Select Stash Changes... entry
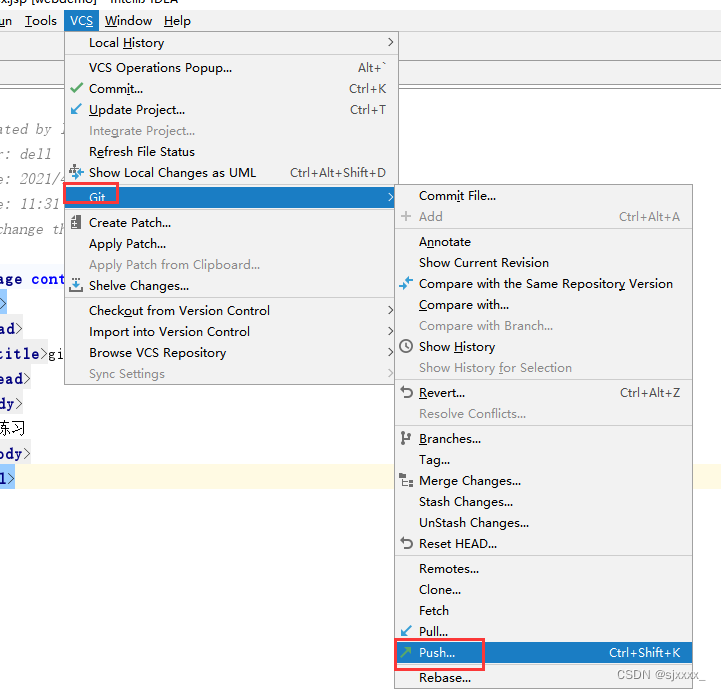The image size is (721, 691). (x=544, y=502)
